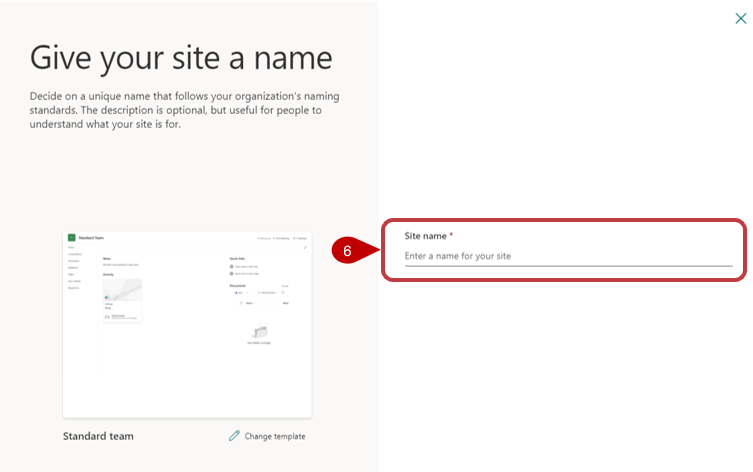Click the red step 6 callout badge
The height and width of the screenshot is (472, 753).
347,252
